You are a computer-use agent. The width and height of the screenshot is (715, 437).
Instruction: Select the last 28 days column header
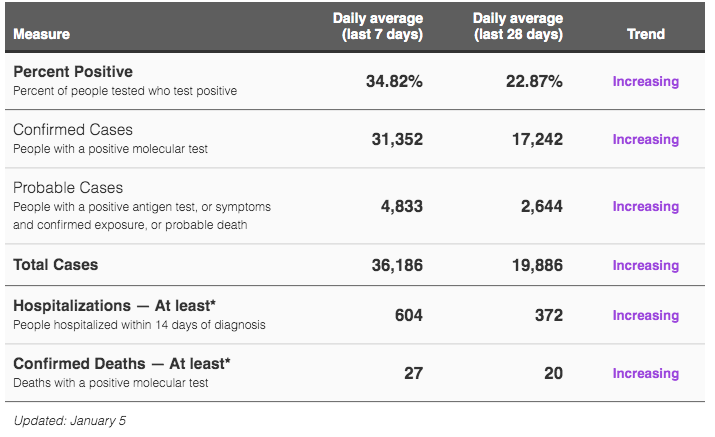point(518,26)
